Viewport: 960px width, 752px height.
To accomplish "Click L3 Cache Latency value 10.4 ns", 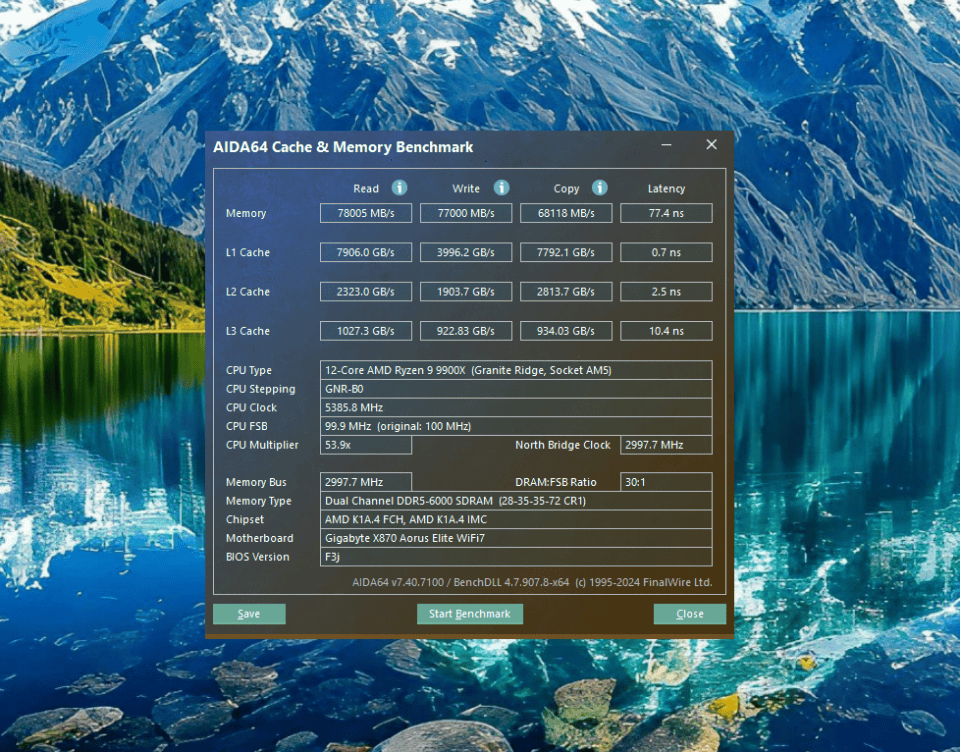I will [x=666, y=331].
